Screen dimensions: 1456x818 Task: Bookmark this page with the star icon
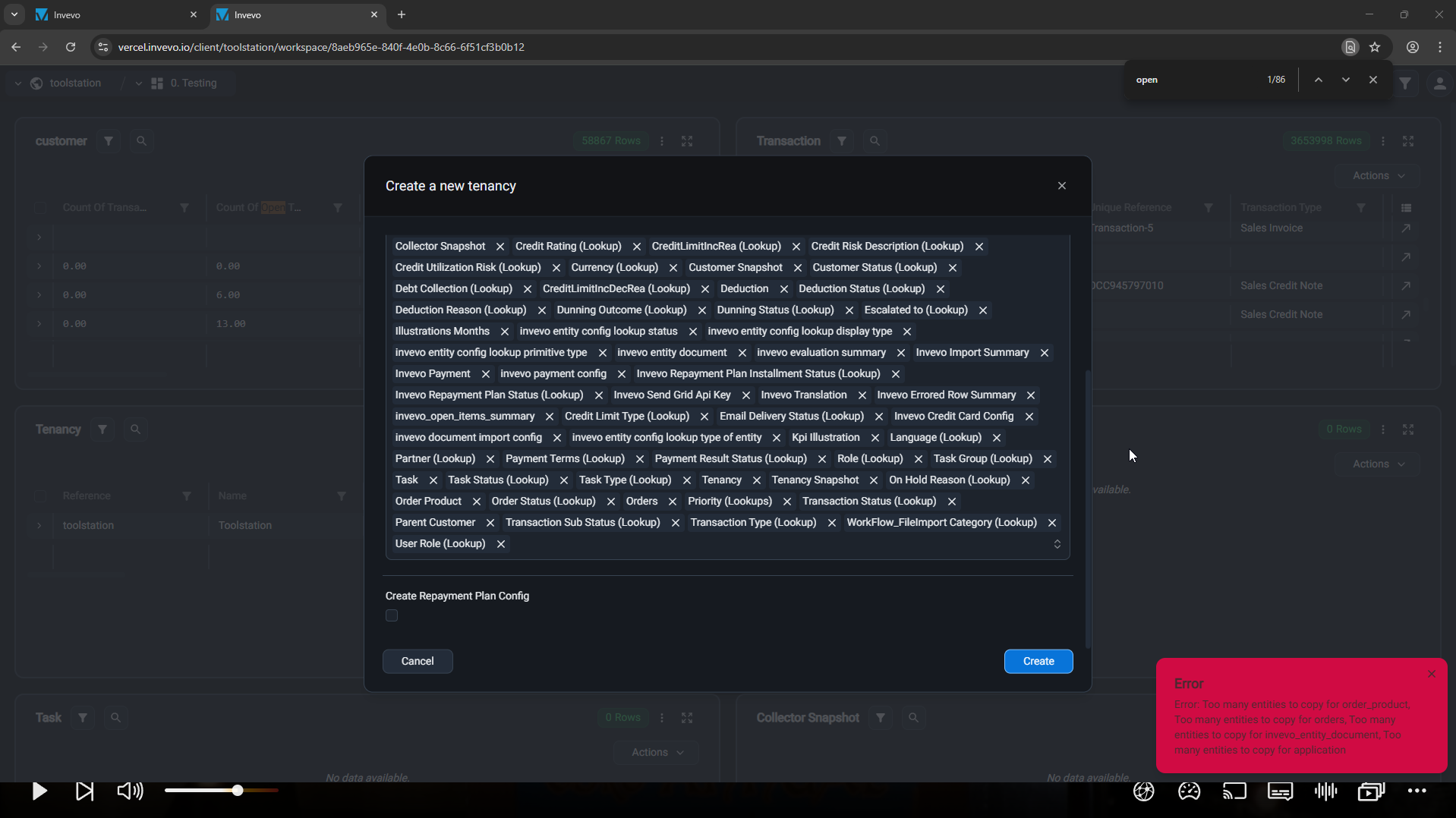coord(1375,47)
